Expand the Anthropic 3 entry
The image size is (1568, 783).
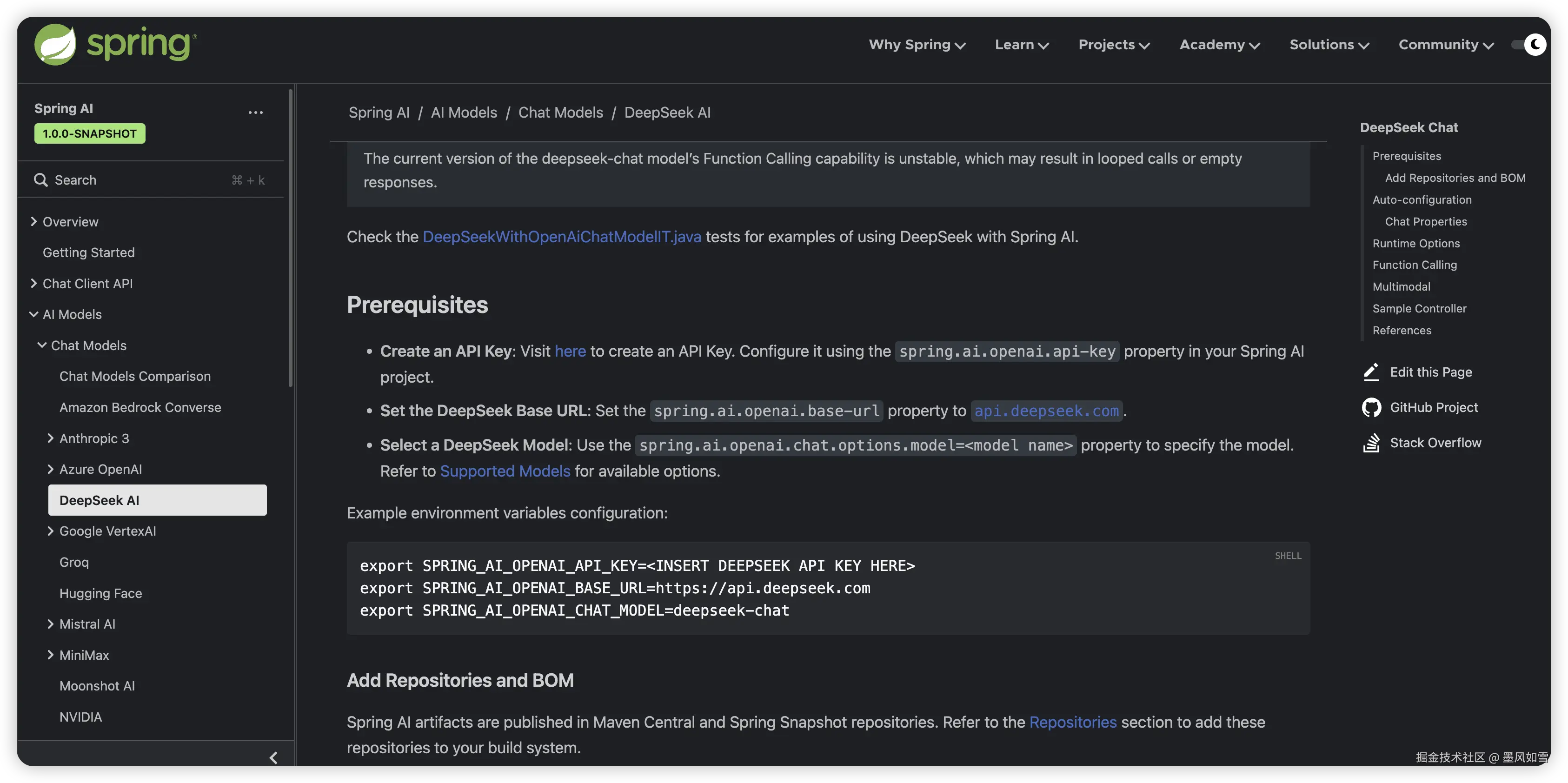pos(51,438)
